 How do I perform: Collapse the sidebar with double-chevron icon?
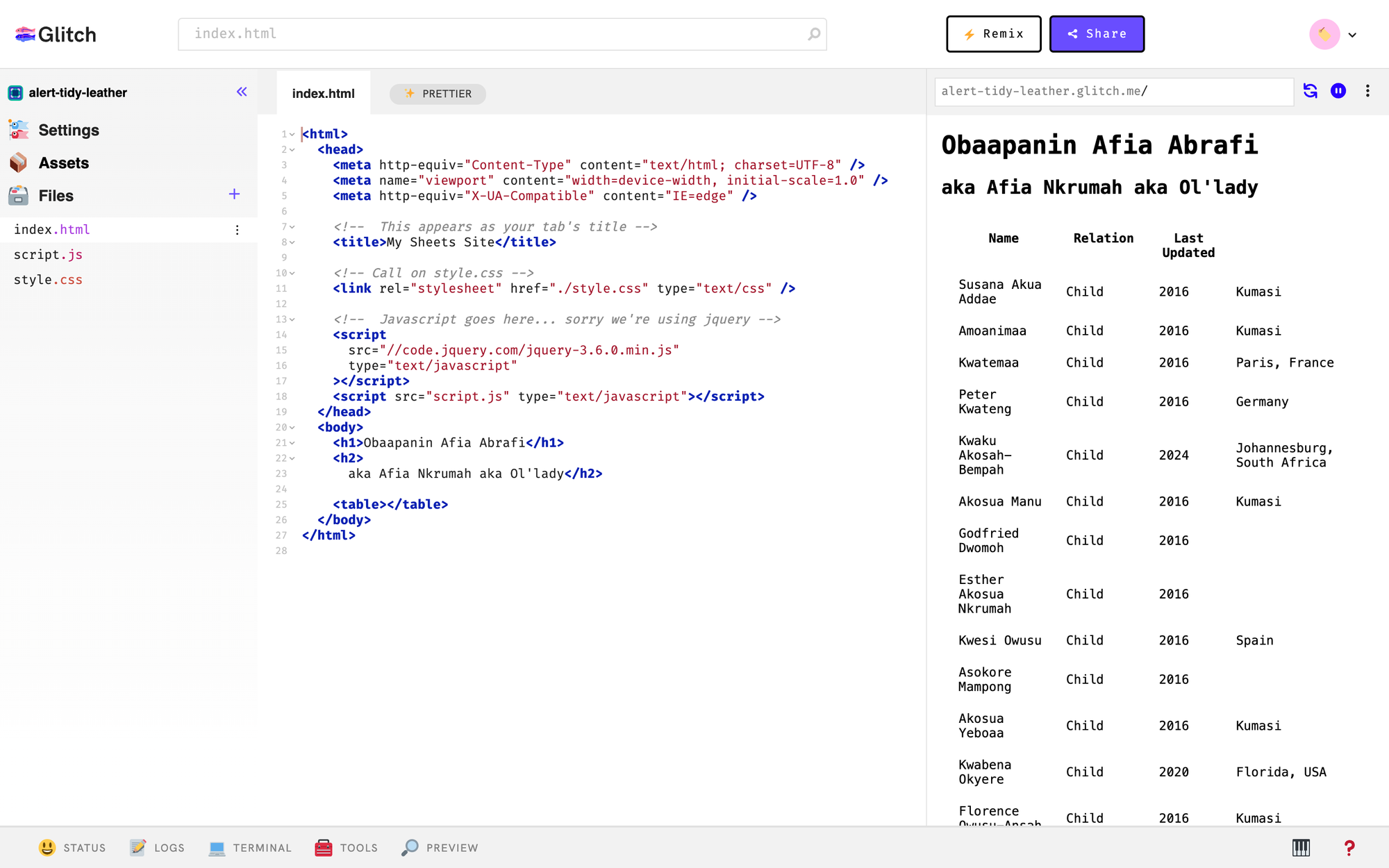point(242,92)
